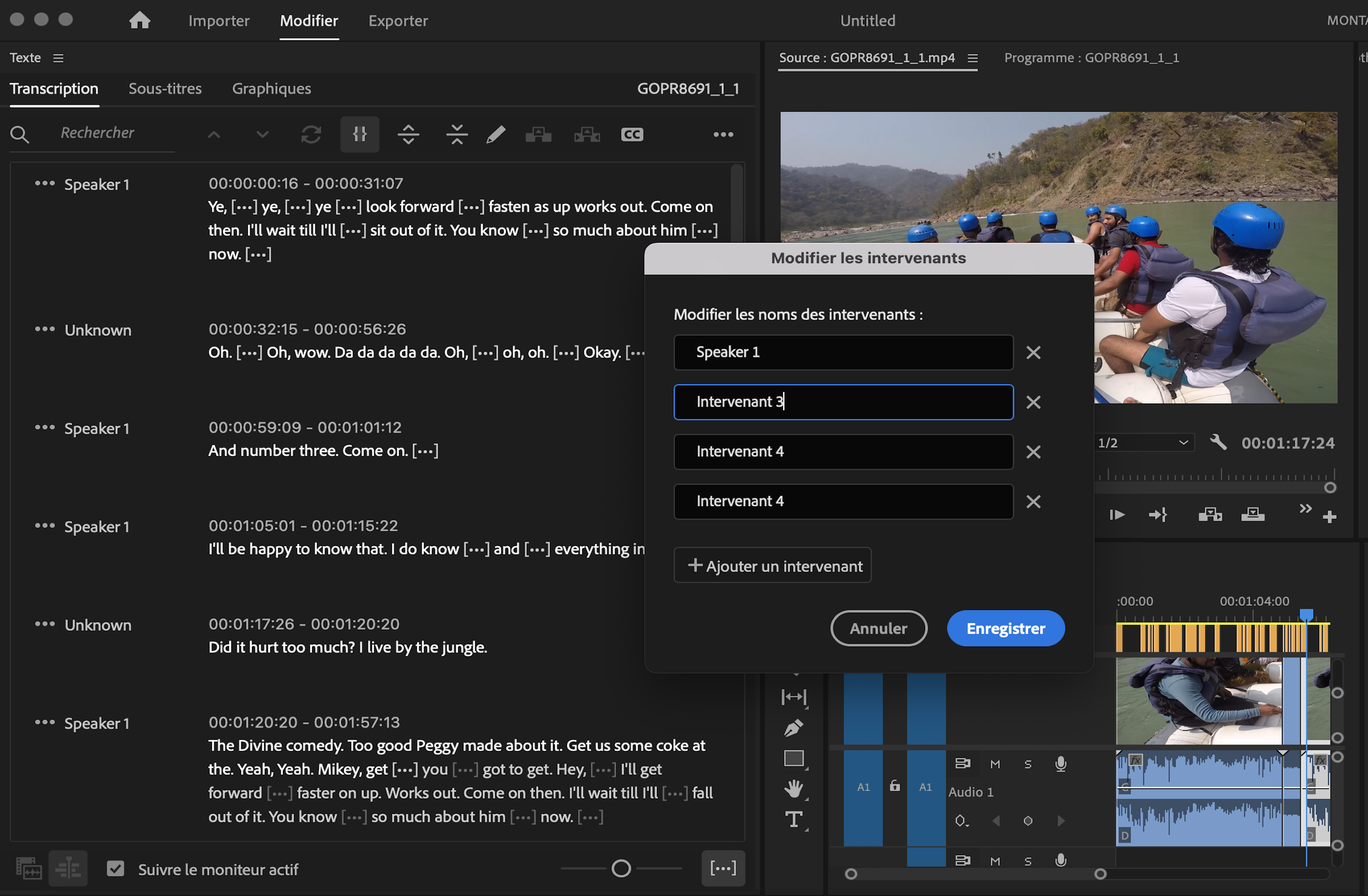The height and width of the screenshot is (896, 1368).
Task: Solo Audio 1 using the S button
Action: pos(1028,764)
